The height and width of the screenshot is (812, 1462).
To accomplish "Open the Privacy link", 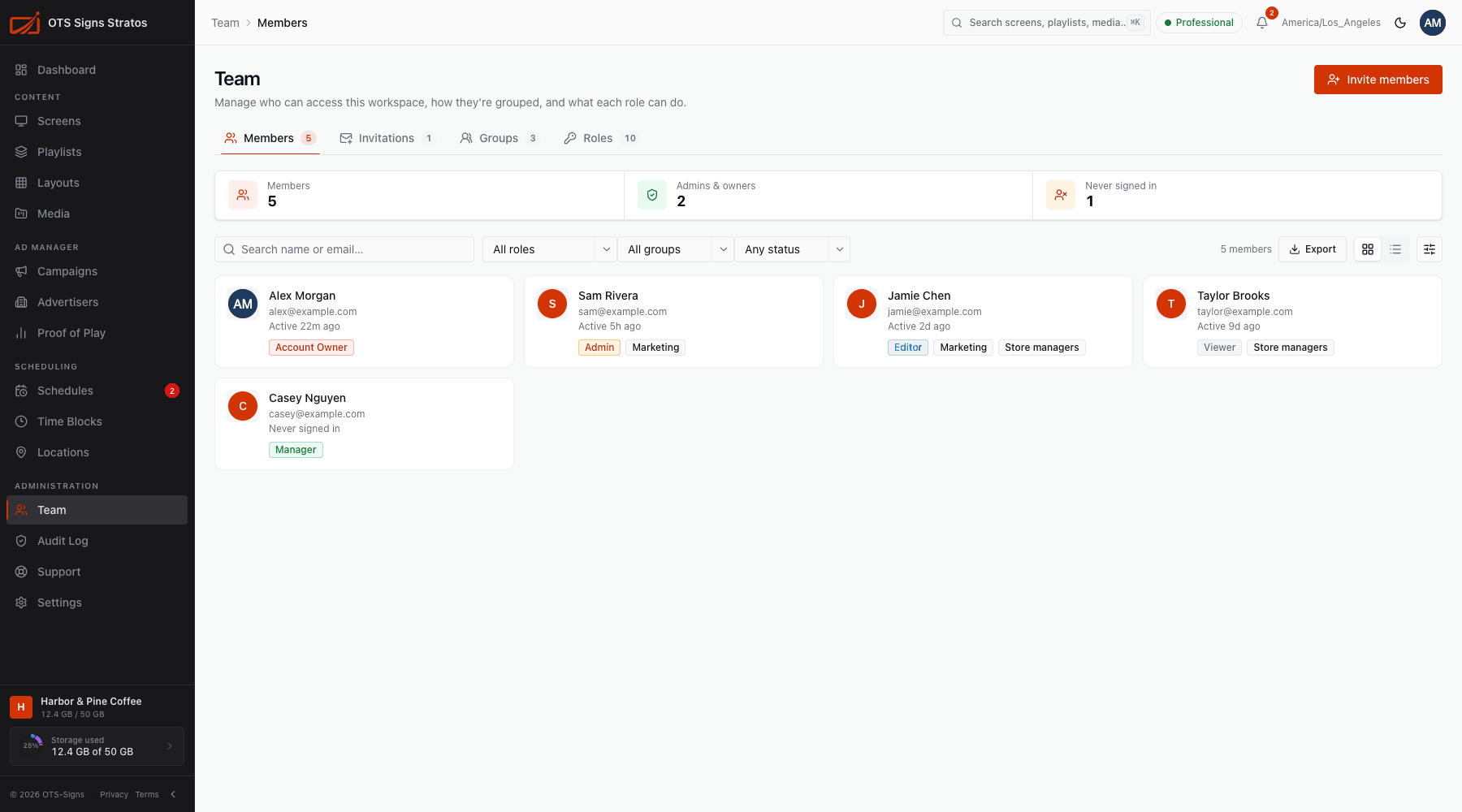I will [x=114, y=794].
